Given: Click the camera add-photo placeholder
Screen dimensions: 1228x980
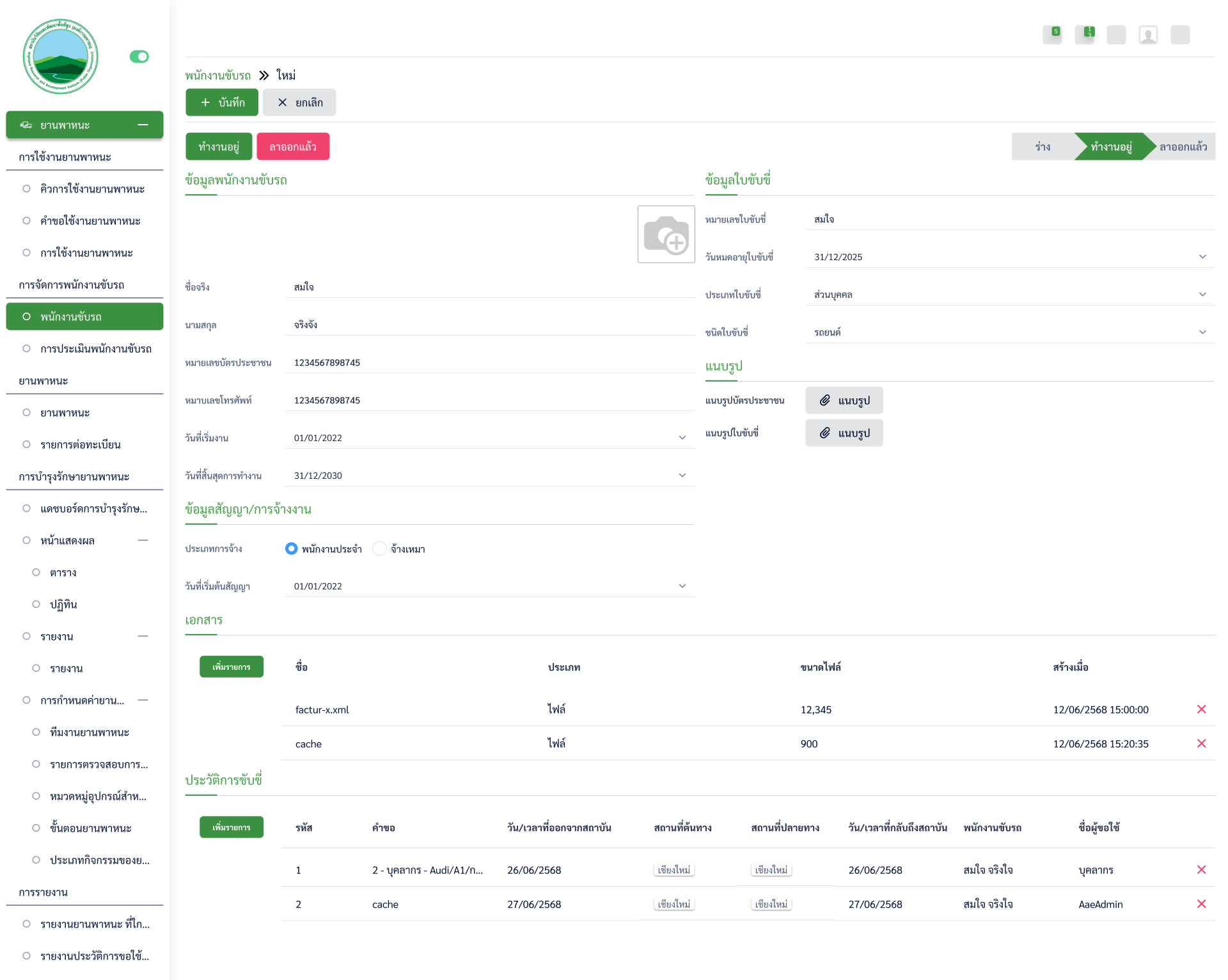Looking at the screenshot, I should point(666,234).
